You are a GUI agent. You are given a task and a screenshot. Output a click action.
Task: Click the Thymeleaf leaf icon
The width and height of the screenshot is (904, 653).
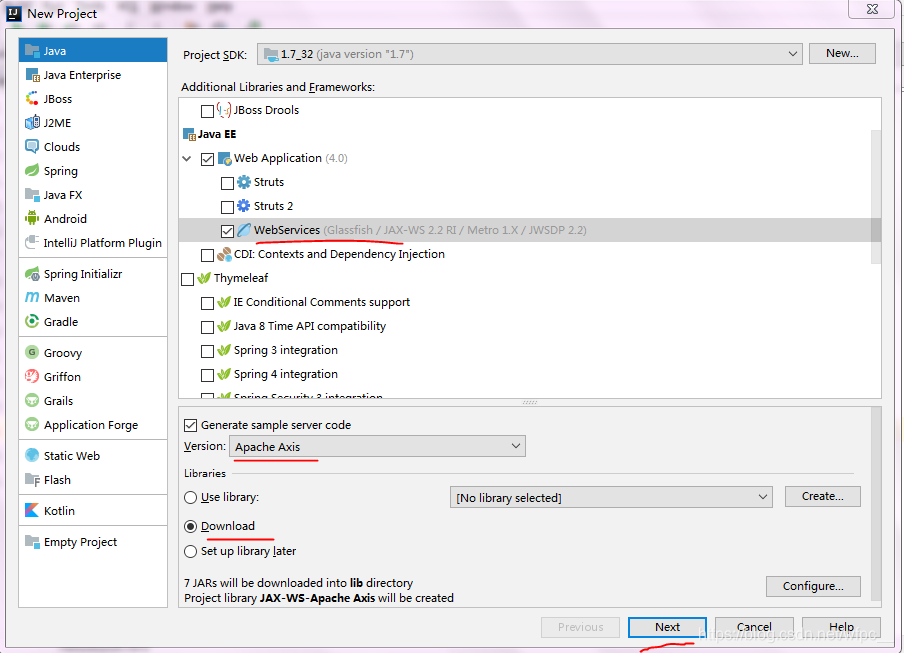point(204,278)
